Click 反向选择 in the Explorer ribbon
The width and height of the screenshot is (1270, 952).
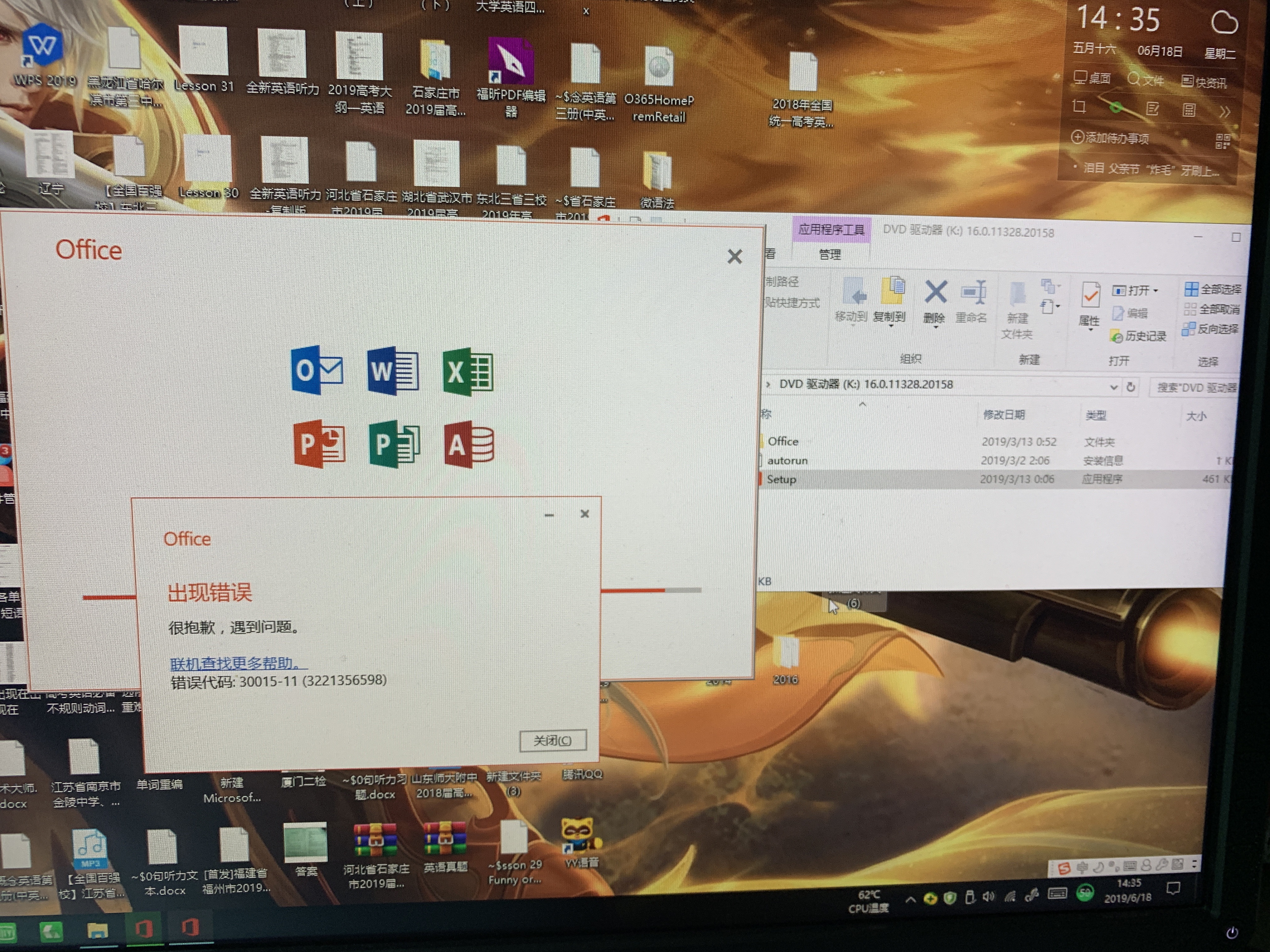[x=1211, y=329]
